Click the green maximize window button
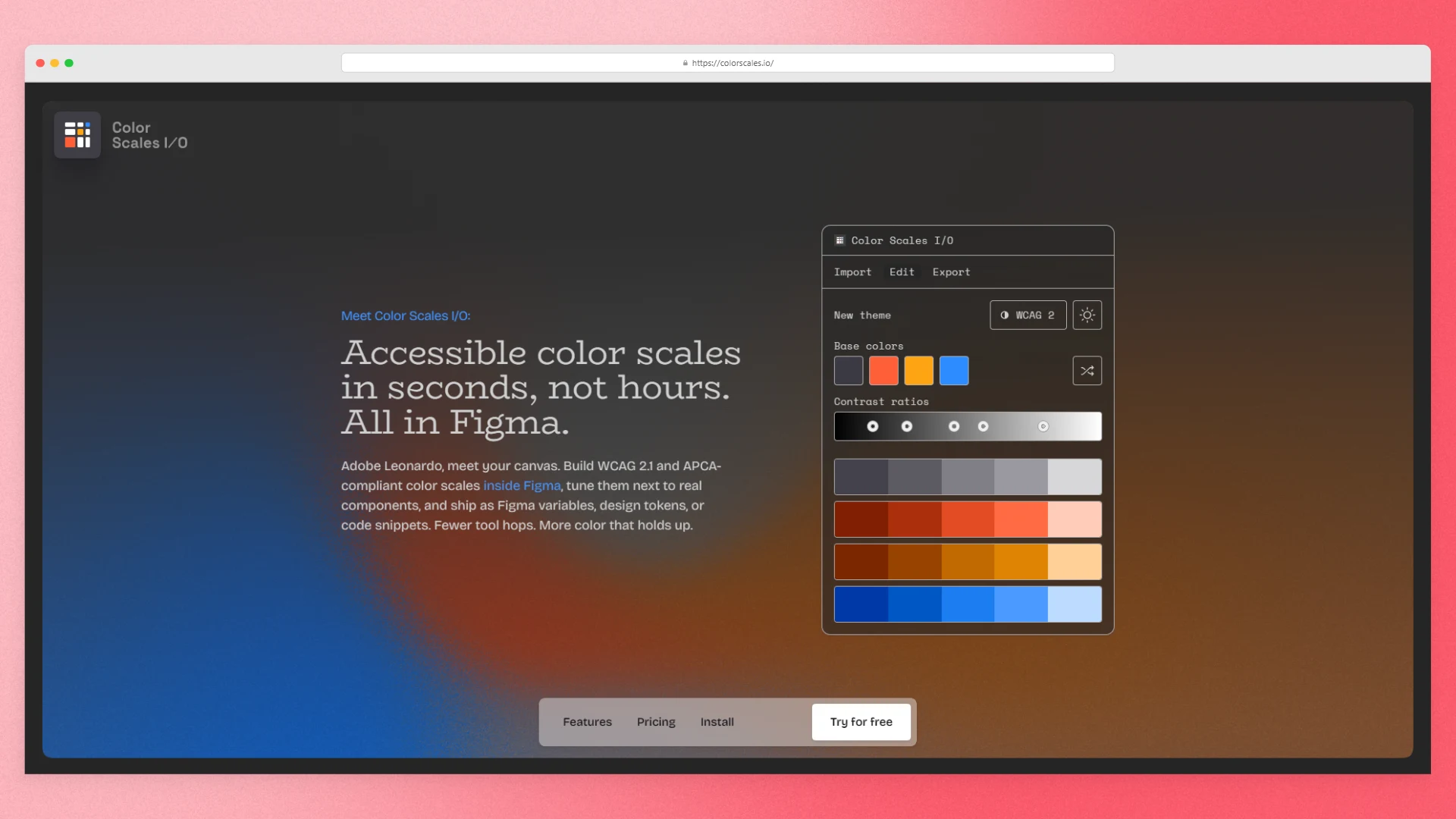The height and width of the screenshot is (819, 1456). point(69,63)
